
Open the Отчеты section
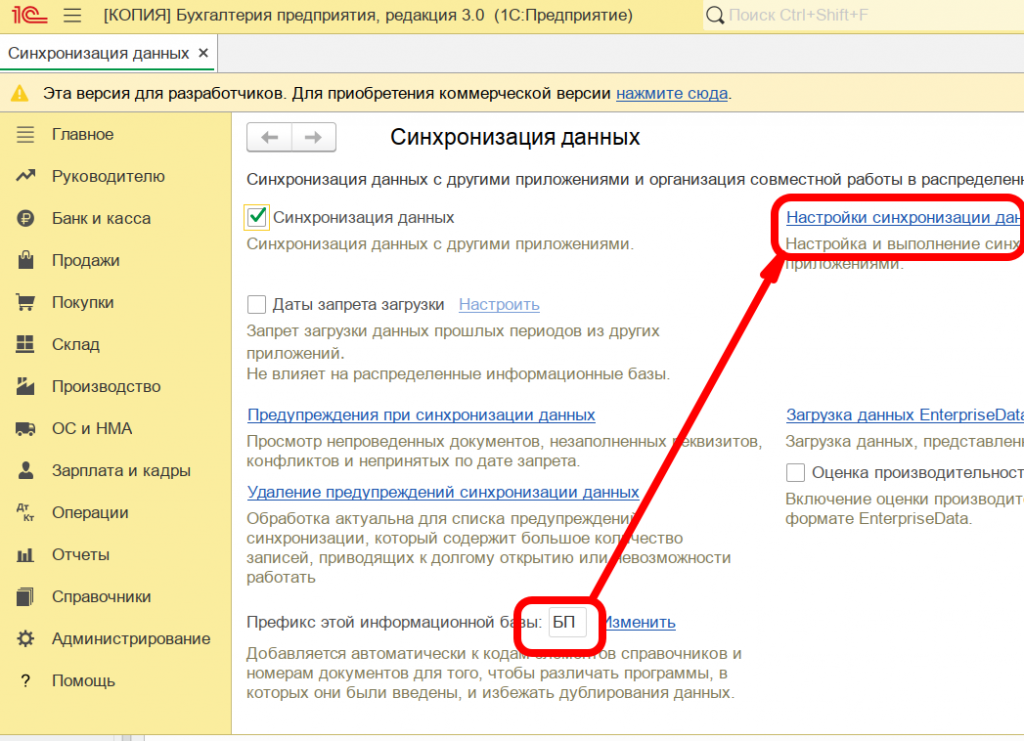(x=81, y=555)
